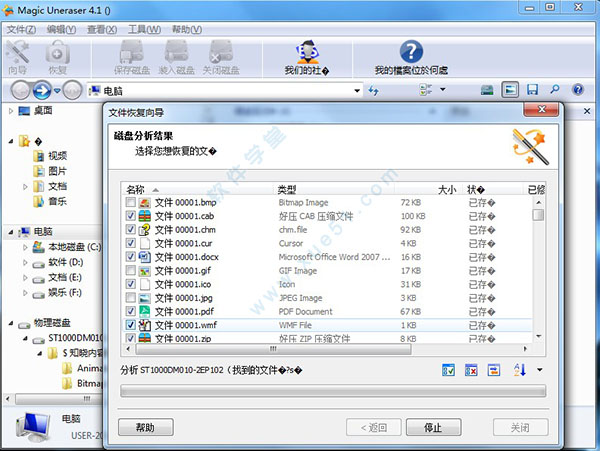Expand the 桌面 desktop tree node
Image resolution: width=600 pixels, height=451 pixels.
click(x=11, y=111)
